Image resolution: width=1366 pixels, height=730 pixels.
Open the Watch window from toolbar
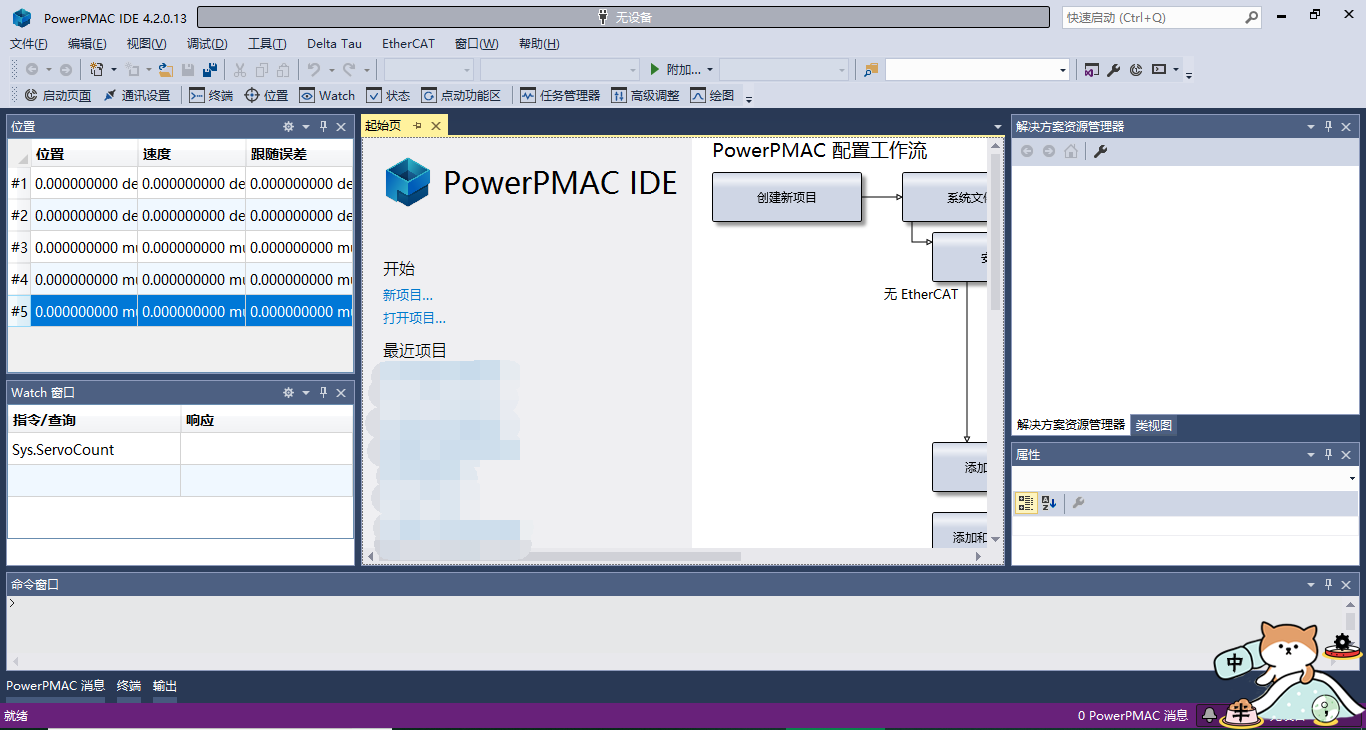coord(327,96)
